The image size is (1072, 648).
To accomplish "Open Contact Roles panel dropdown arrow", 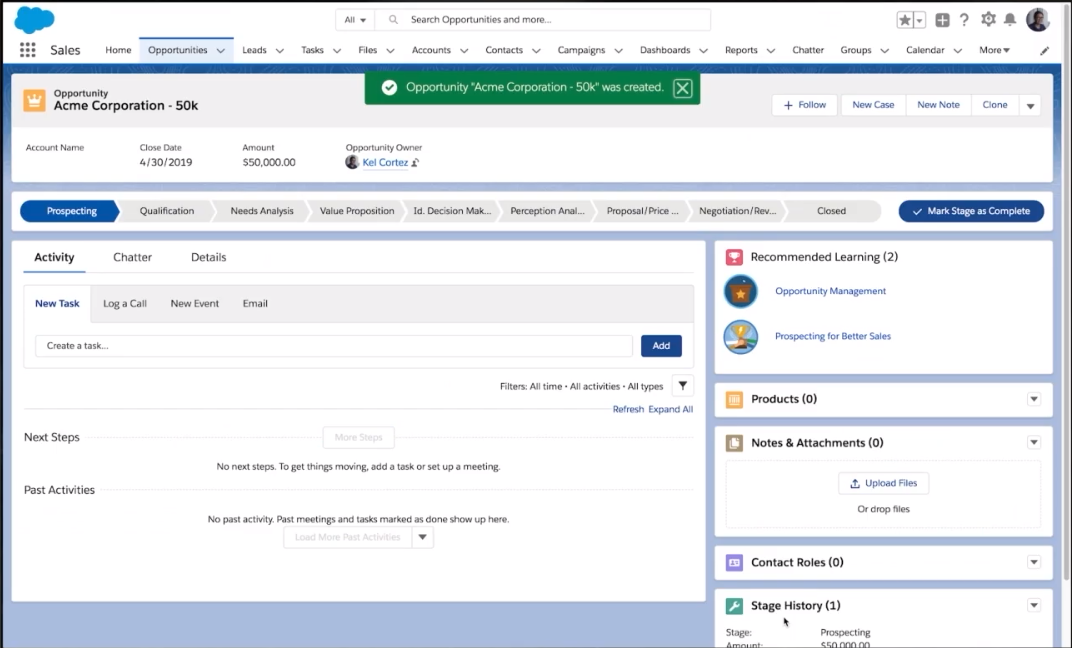I will tap(1034, 563).
